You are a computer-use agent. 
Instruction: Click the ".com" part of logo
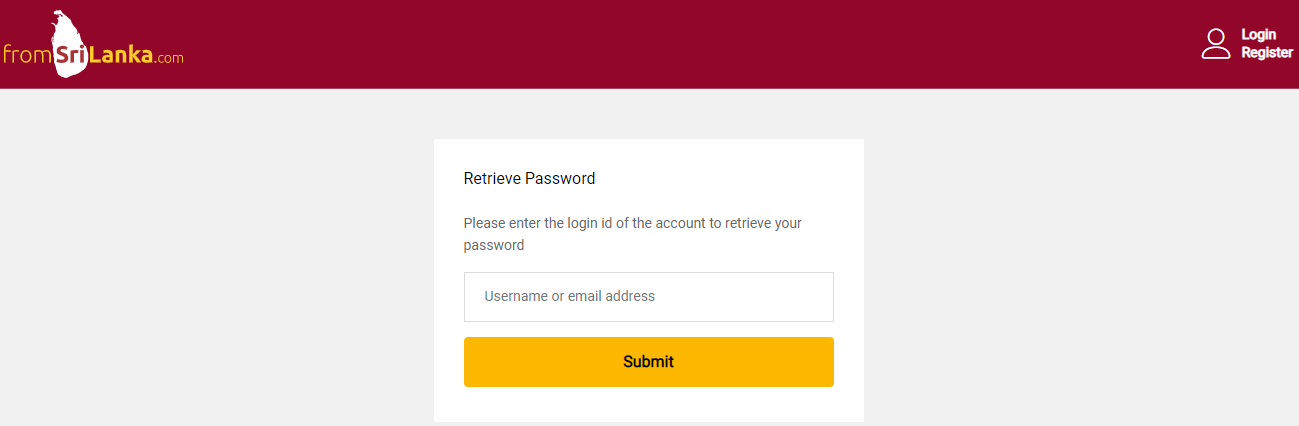168,58
